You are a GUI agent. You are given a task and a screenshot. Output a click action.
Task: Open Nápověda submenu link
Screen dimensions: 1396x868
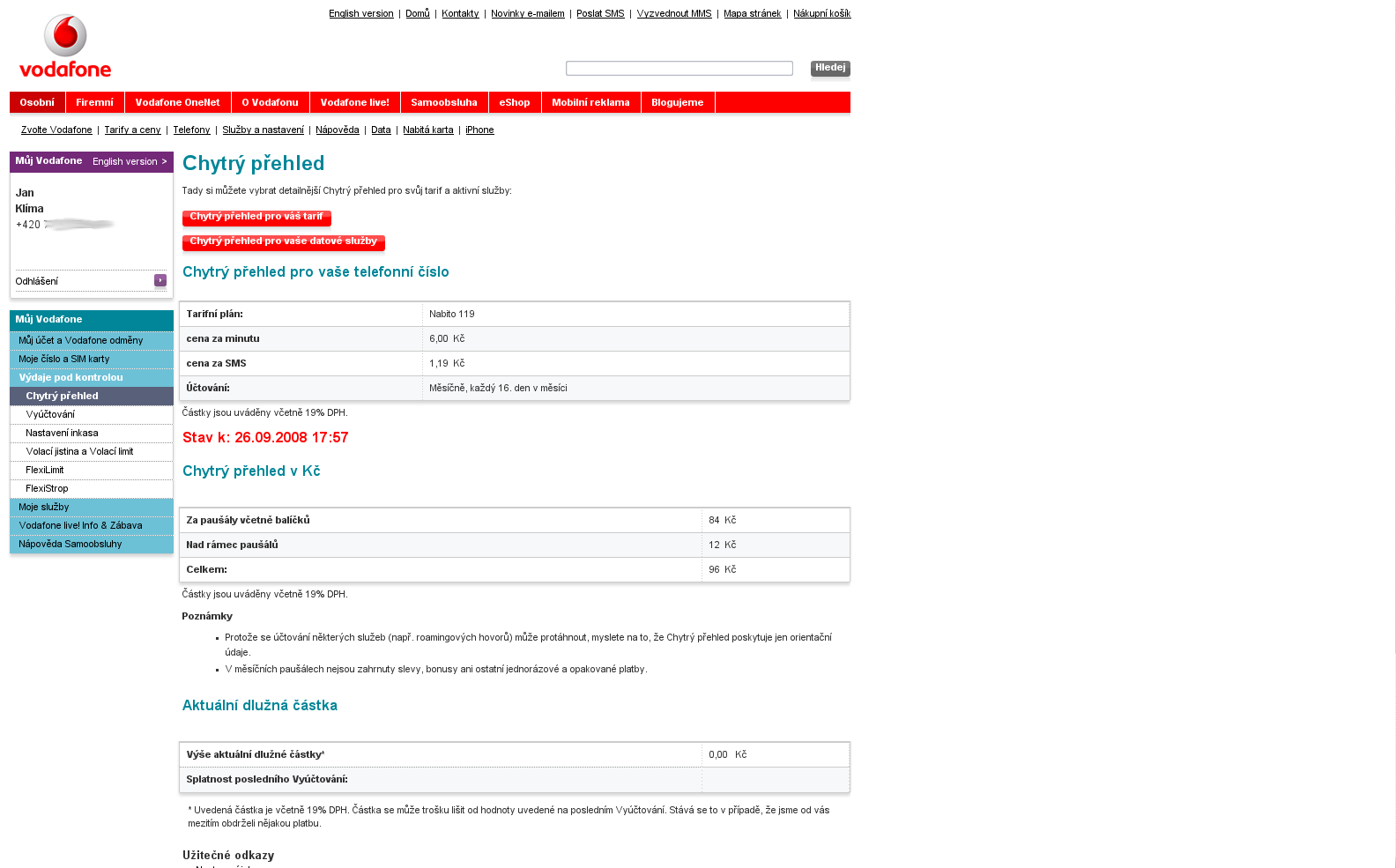[338, 130]
